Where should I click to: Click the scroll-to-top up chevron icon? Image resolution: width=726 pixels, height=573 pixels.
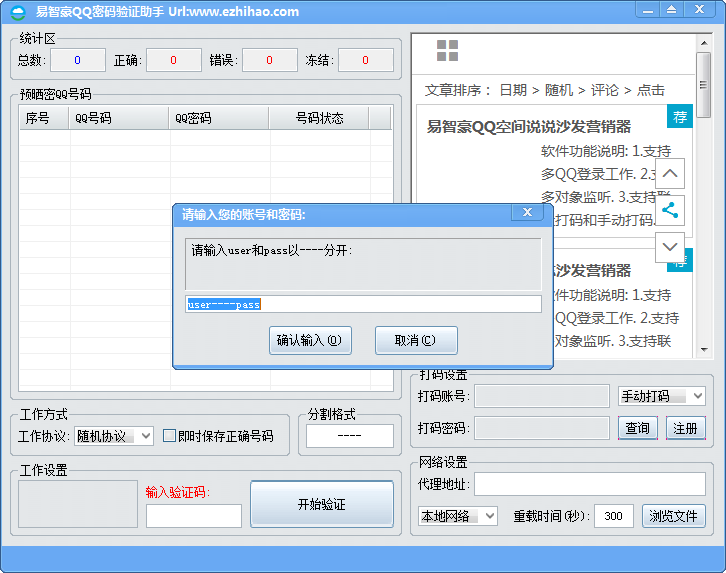670,174
